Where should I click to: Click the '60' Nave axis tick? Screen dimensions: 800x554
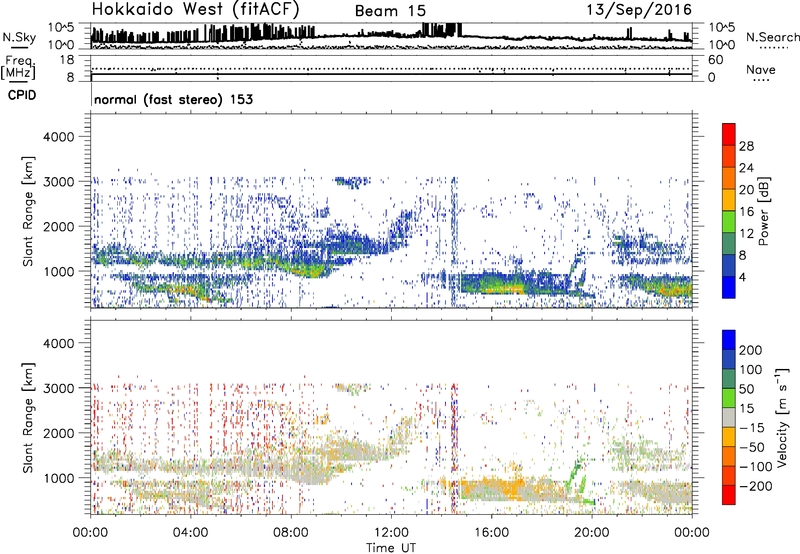tap(715, 60)
